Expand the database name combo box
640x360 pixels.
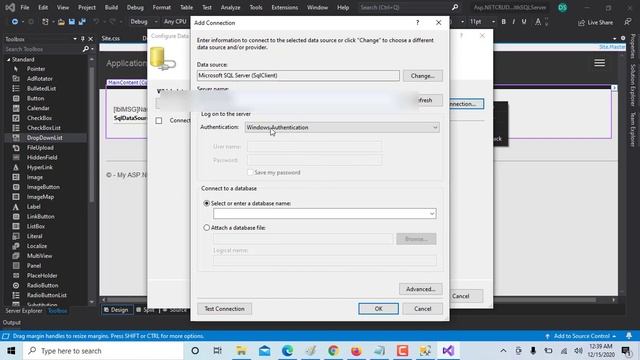tap(432, 213)
